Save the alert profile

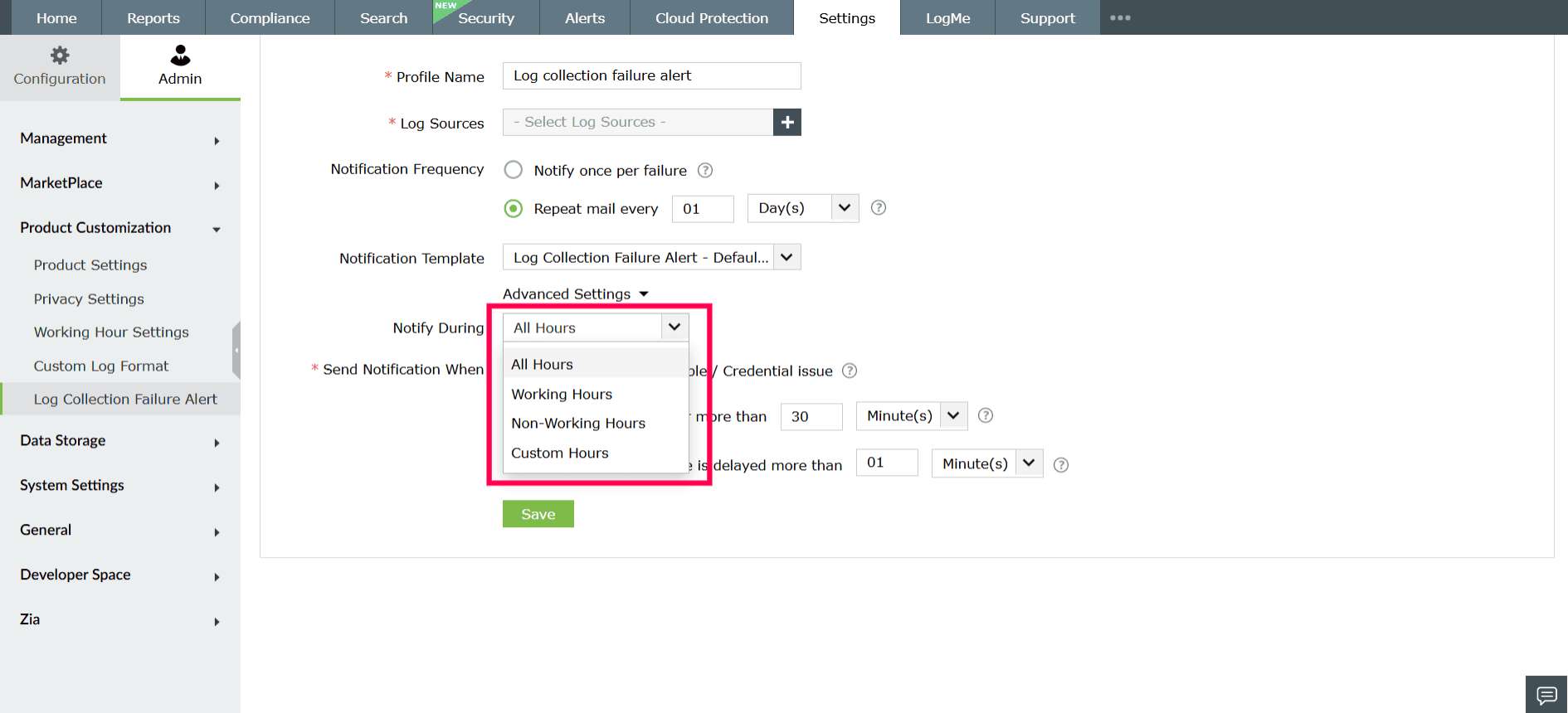[538, 514]
